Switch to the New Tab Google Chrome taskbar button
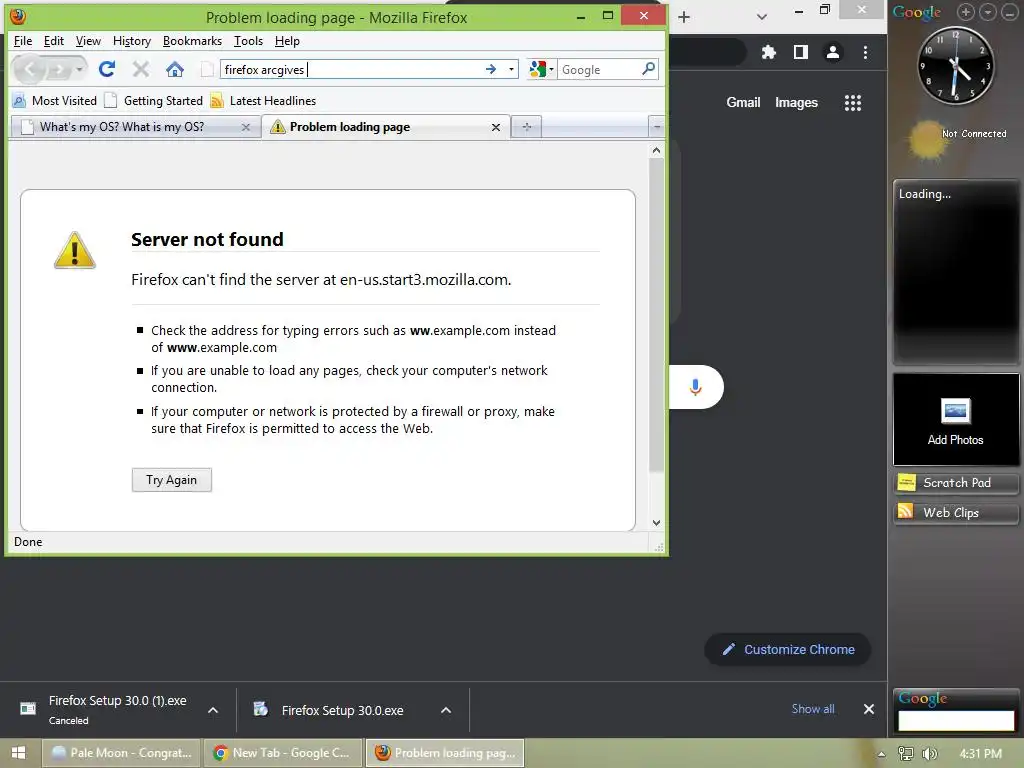Image resolution: width=1024 pixels, height=768 pixels. [x=282, y=753]
